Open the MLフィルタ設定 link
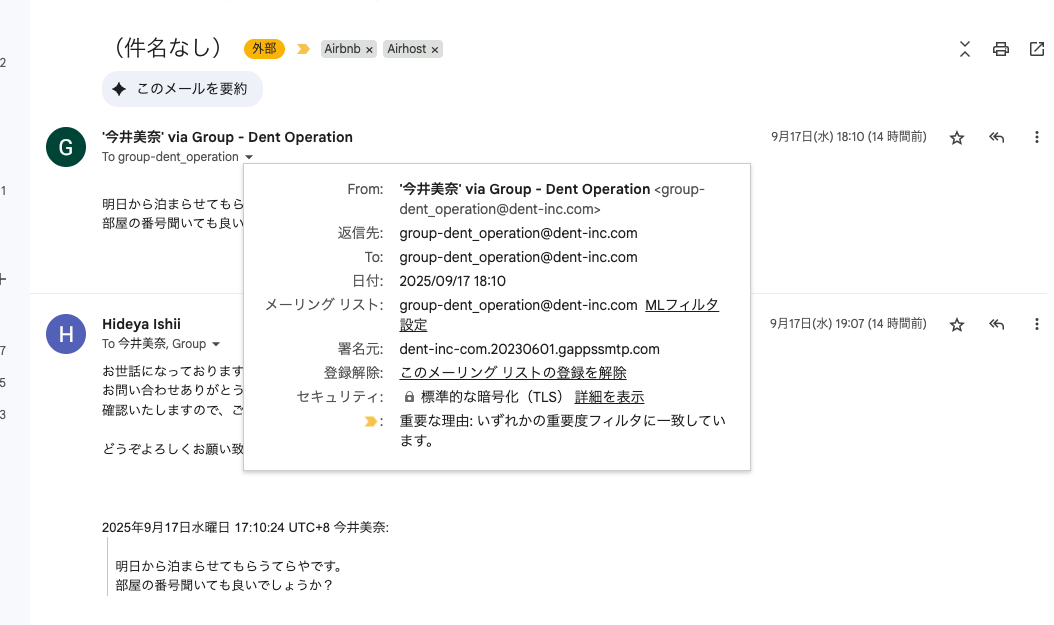The image size is (1054, 625). tap(681, 305)
